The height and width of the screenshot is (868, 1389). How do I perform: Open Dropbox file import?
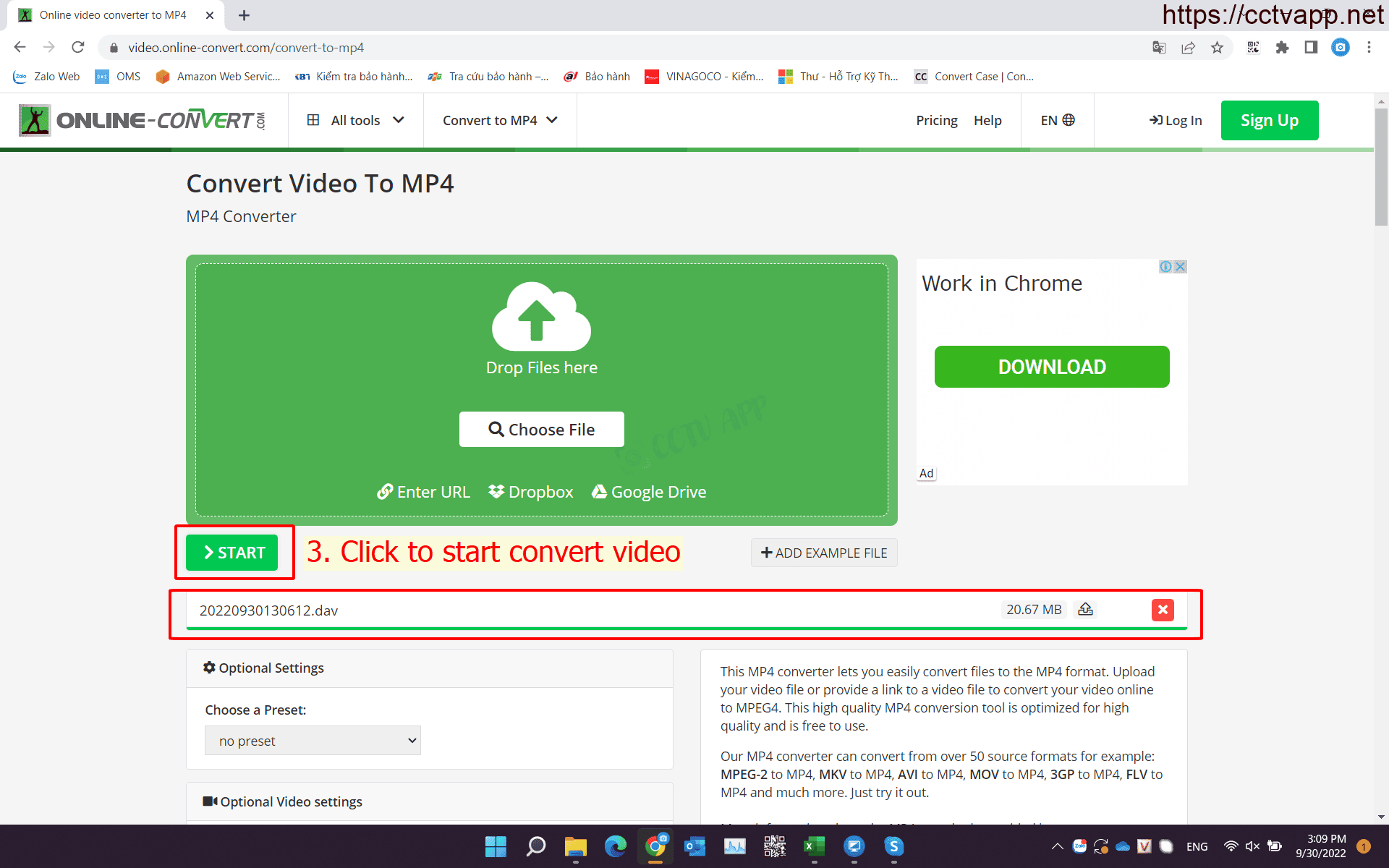(x=530, y=492)
